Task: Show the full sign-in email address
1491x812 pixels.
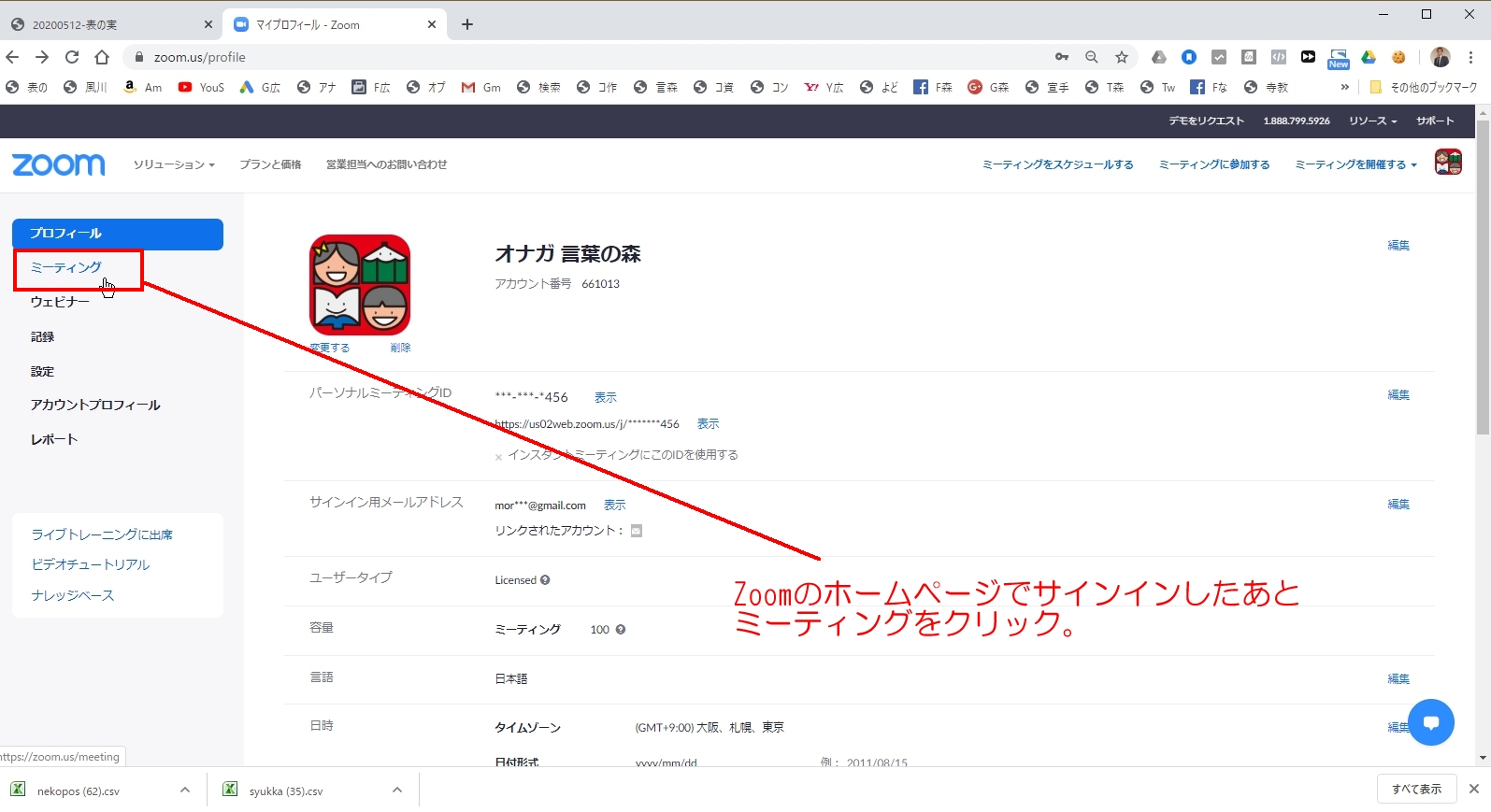Action: (x=614, y=506)
